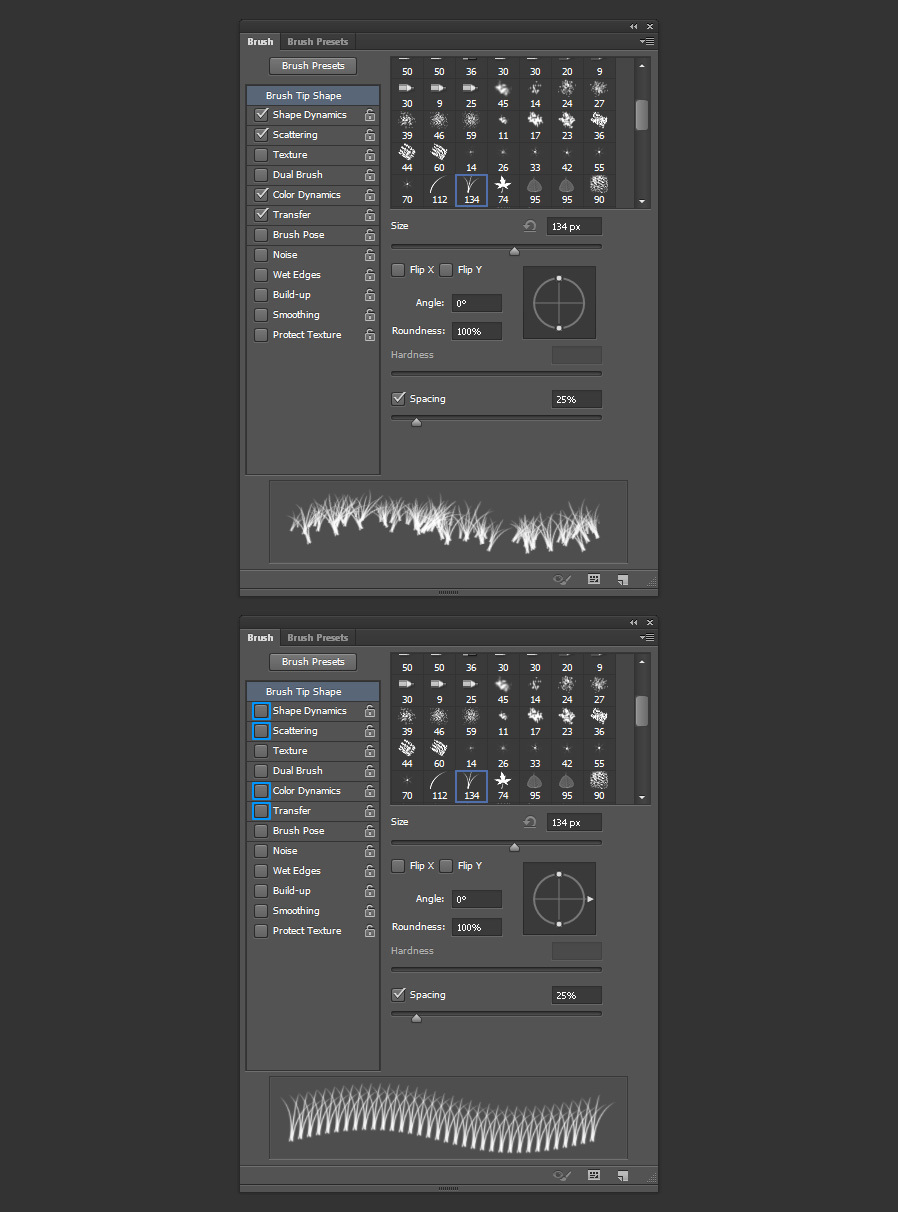Lock Wet Edges setting in lower panel
898x1212 pixels.
[x=370, y=871]
